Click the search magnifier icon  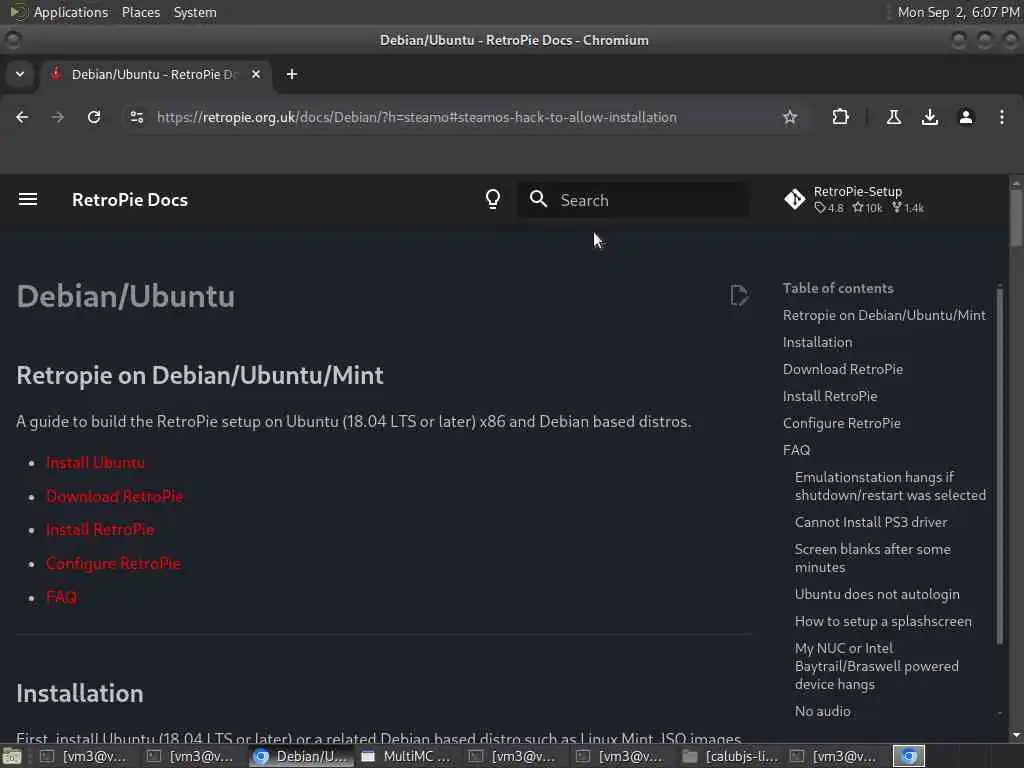(538, 199)
